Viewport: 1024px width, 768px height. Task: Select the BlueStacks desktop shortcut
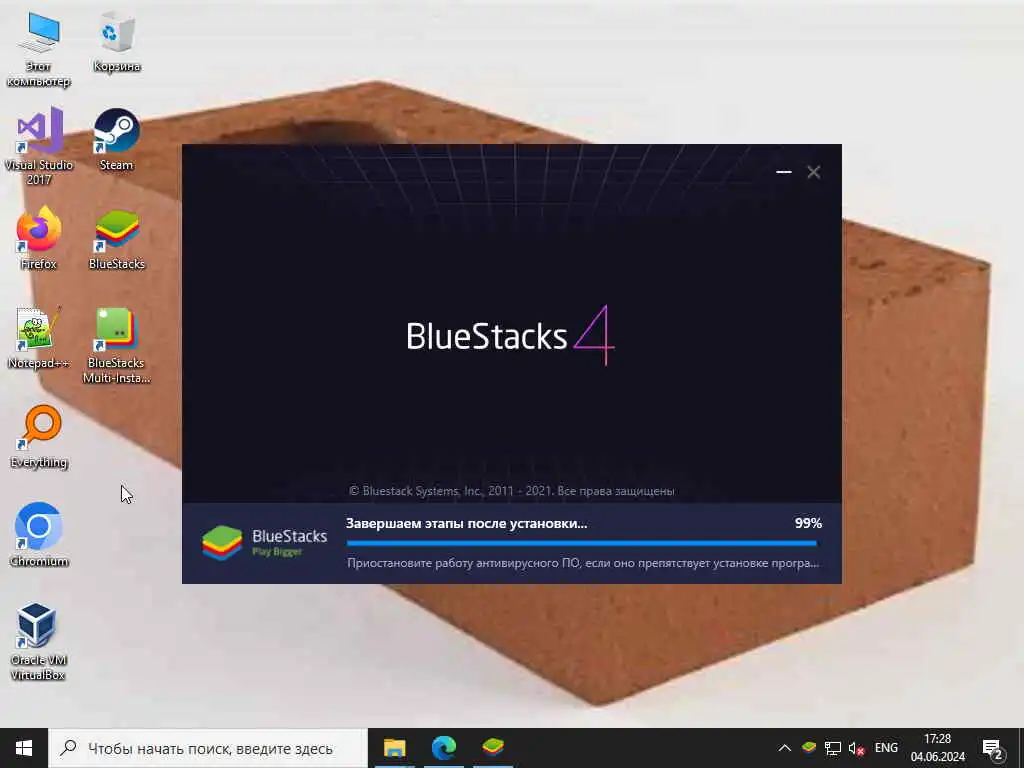(x=117, y=238)
